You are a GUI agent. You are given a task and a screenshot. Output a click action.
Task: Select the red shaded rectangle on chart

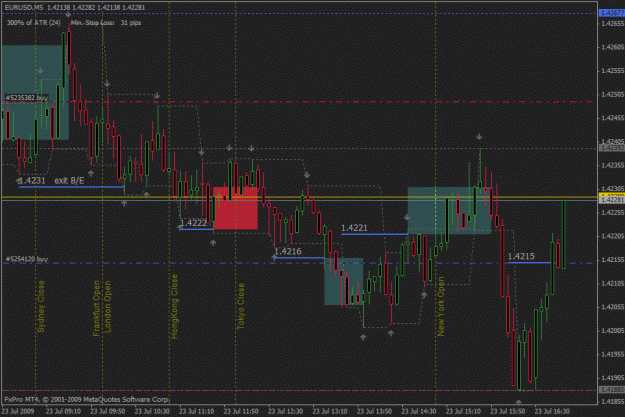236,208
